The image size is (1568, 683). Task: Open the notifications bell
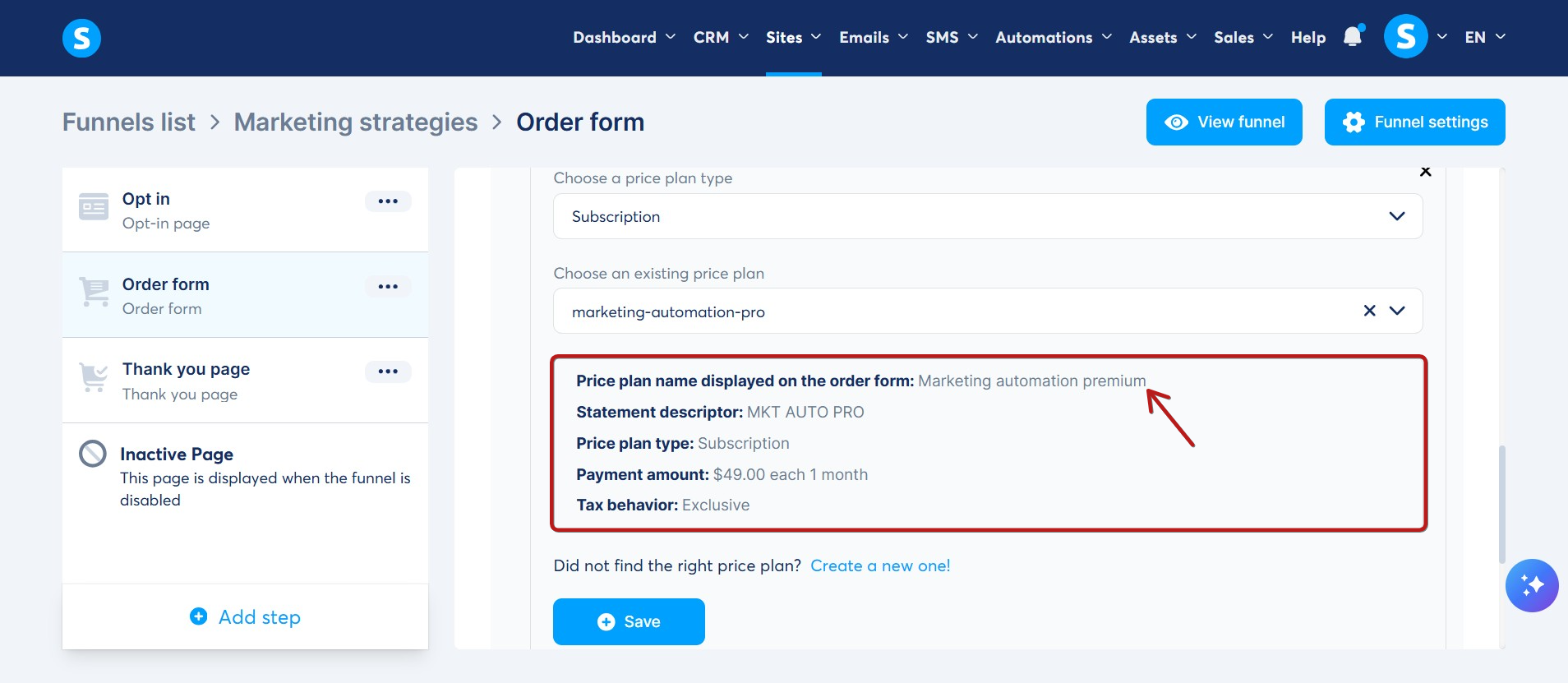(1353, 37)
